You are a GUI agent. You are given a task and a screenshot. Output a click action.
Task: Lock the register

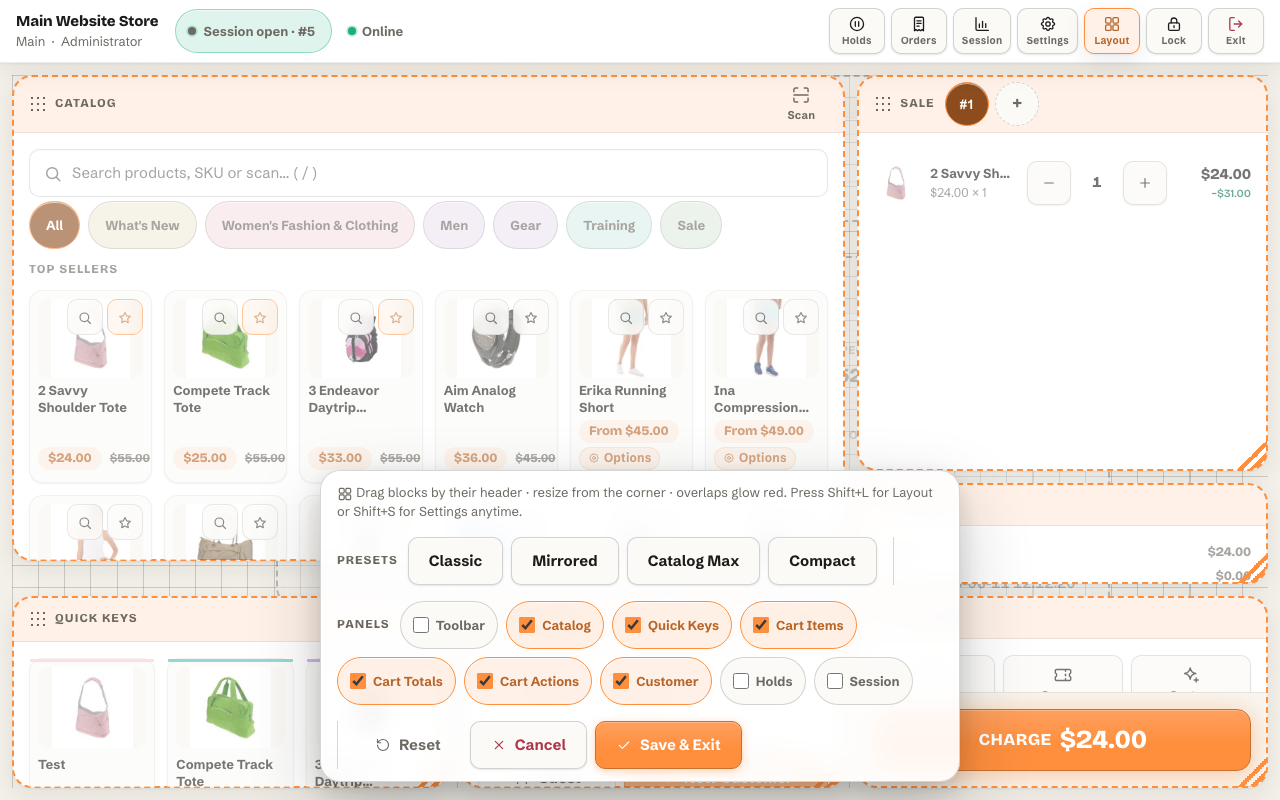[x=1174, y=31]
